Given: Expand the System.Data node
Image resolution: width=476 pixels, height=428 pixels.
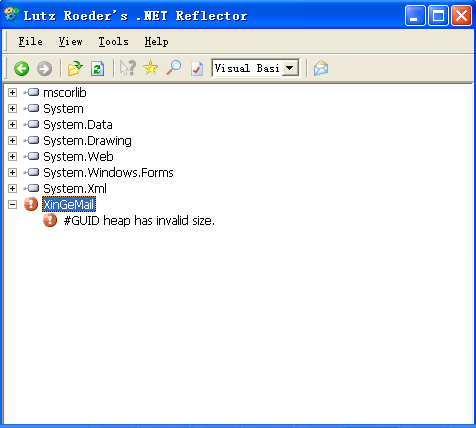Looking at the screenshot, I should 12,124.
